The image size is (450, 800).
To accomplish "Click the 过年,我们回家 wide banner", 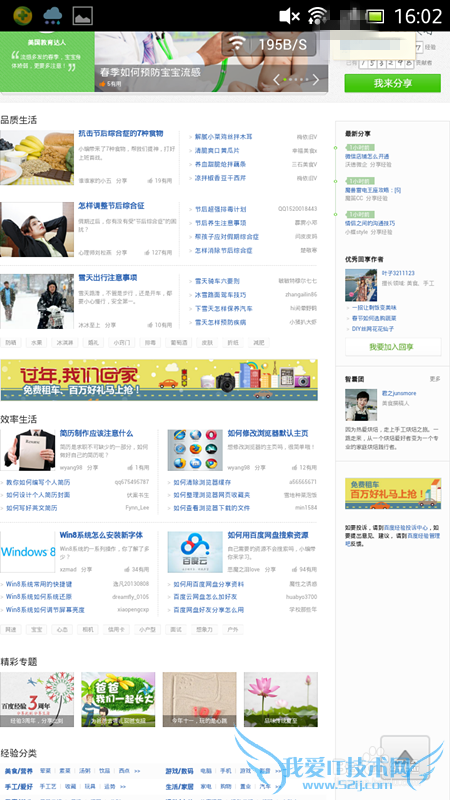I will 159,380.
